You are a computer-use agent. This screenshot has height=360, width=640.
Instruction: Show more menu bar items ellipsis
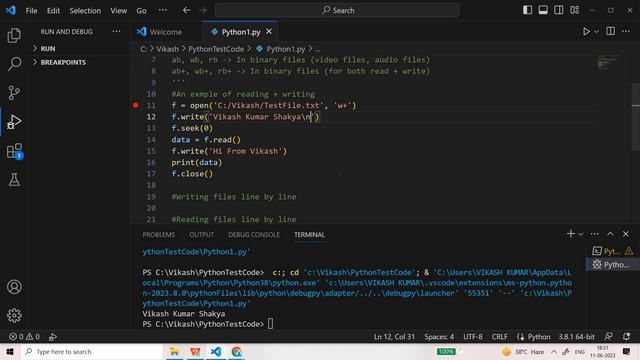click(163, 10)
